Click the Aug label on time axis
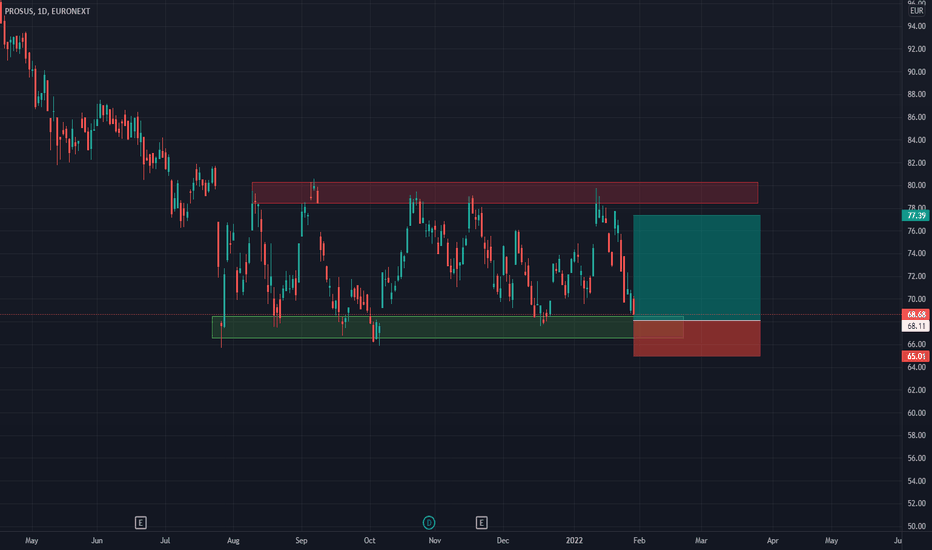 click(x=233, y=540)
